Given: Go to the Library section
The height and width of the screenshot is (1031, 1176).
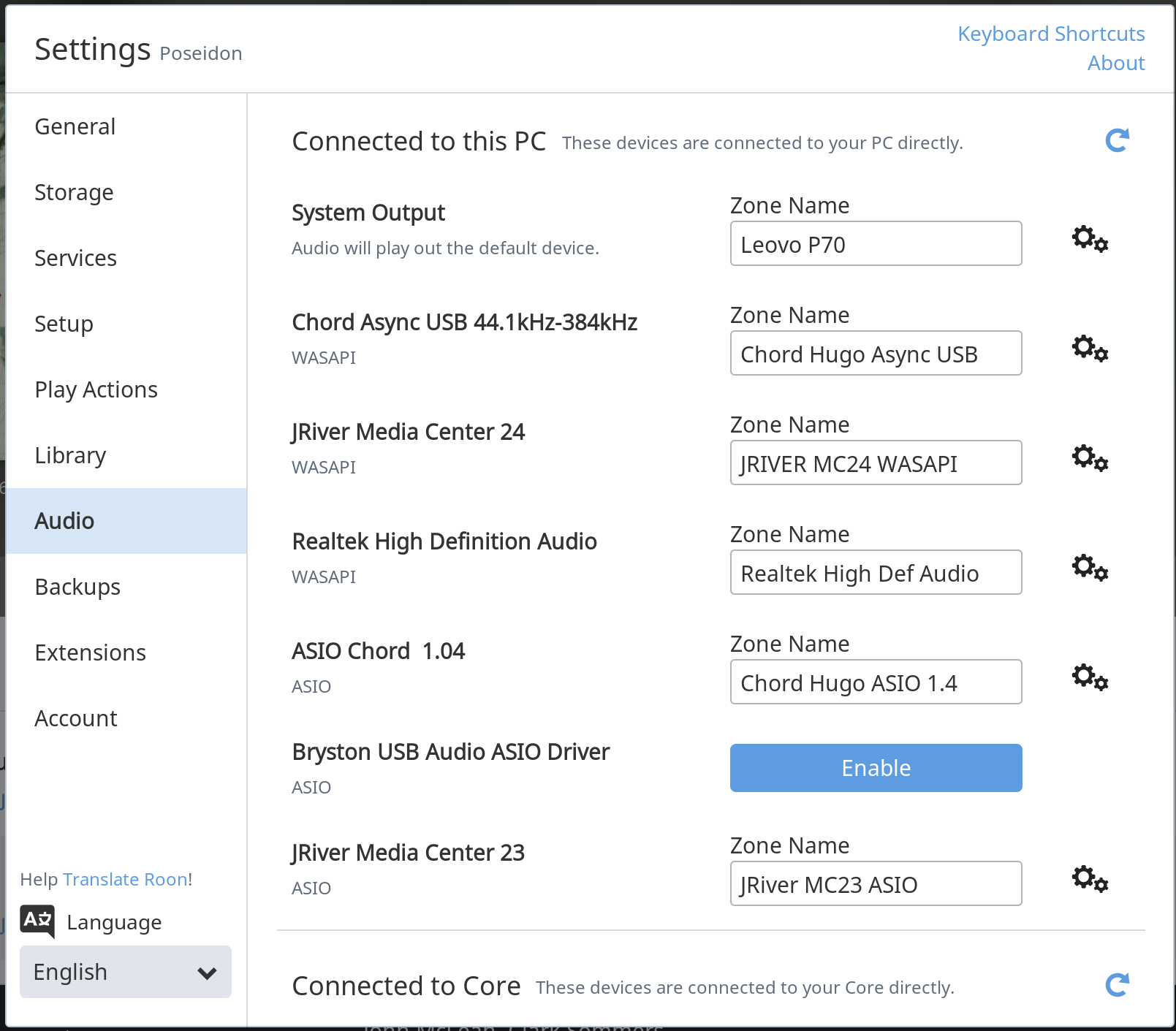Looking at the screenshot, I should point(126,455).
